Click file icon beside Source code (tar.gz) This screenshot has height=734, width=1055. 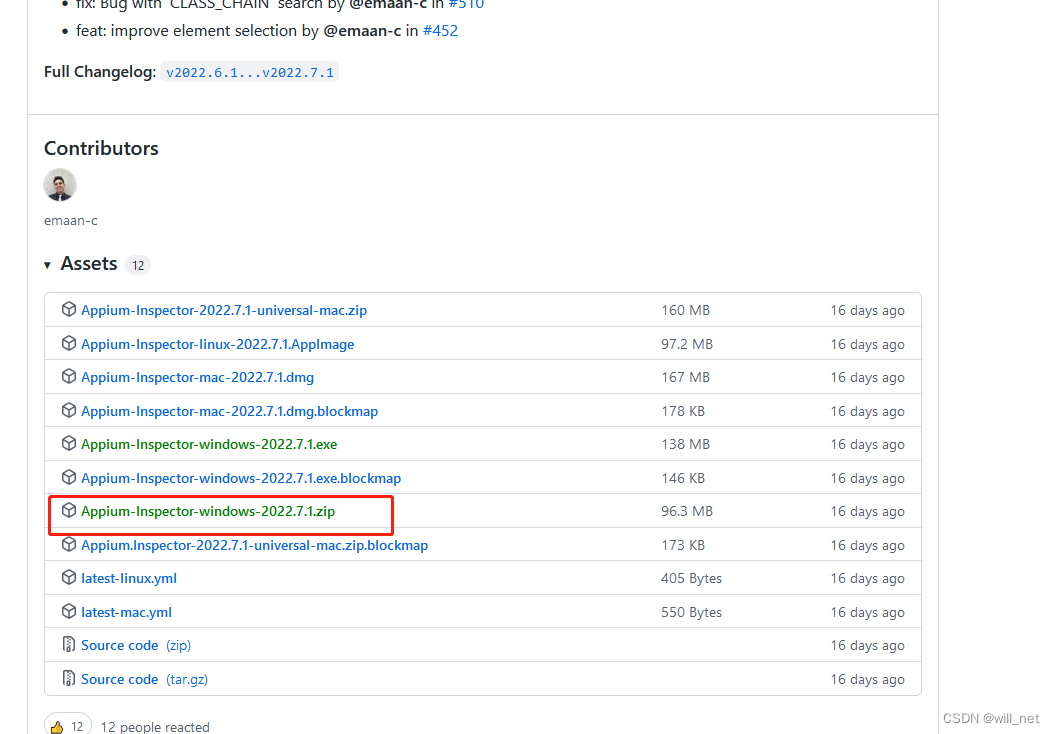click(x=69, y=678)
